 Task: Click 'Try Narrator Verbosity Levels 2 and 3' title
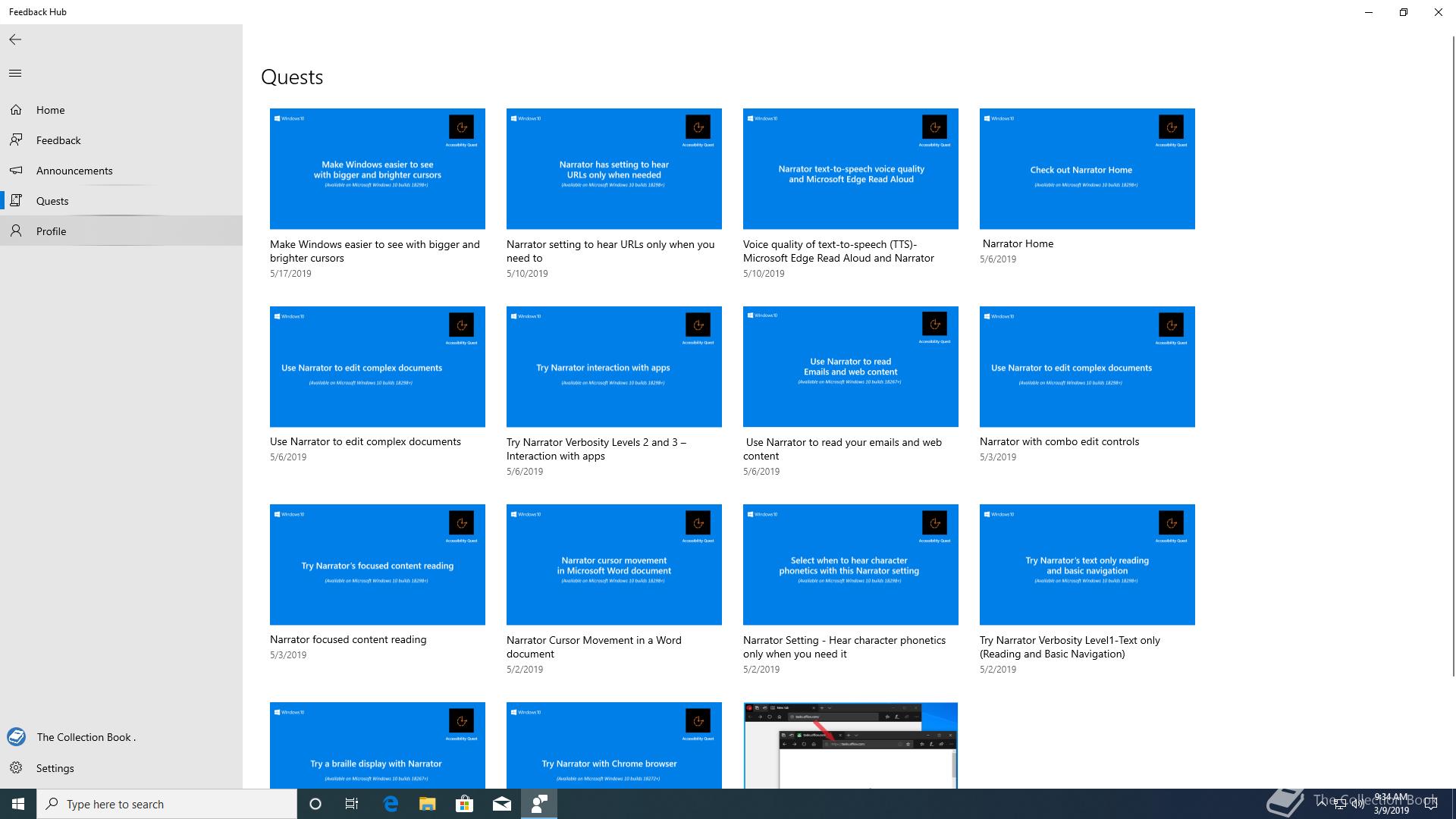pyautogui.click(x=596, y=449)
